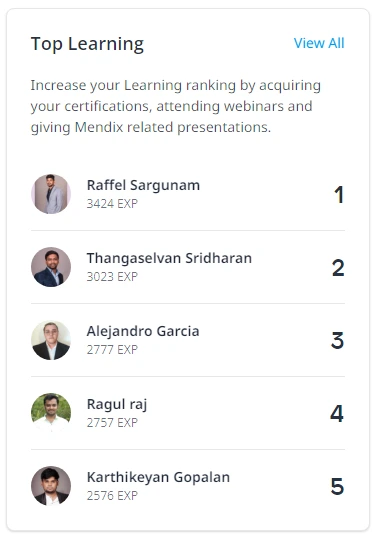372x540 pixels.
Task: Click the Top Learning heading
Action: coord(87,44)
